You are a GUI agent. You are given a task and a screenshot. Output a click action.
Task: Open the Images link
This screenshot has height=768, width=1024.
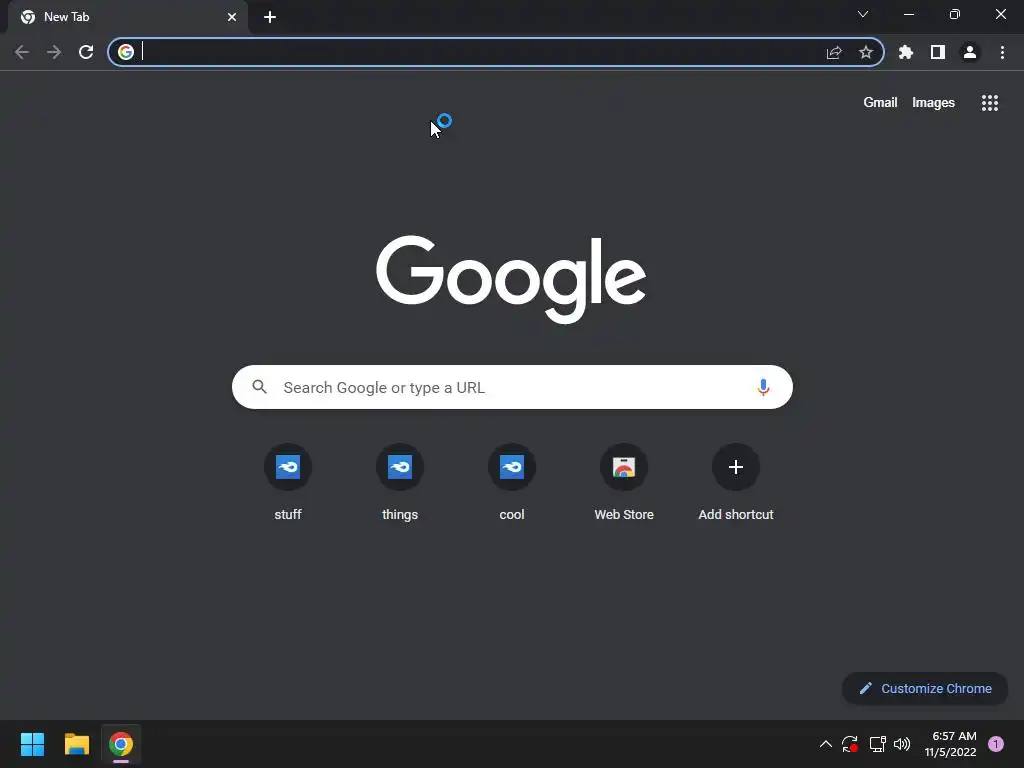pos(933,103)
